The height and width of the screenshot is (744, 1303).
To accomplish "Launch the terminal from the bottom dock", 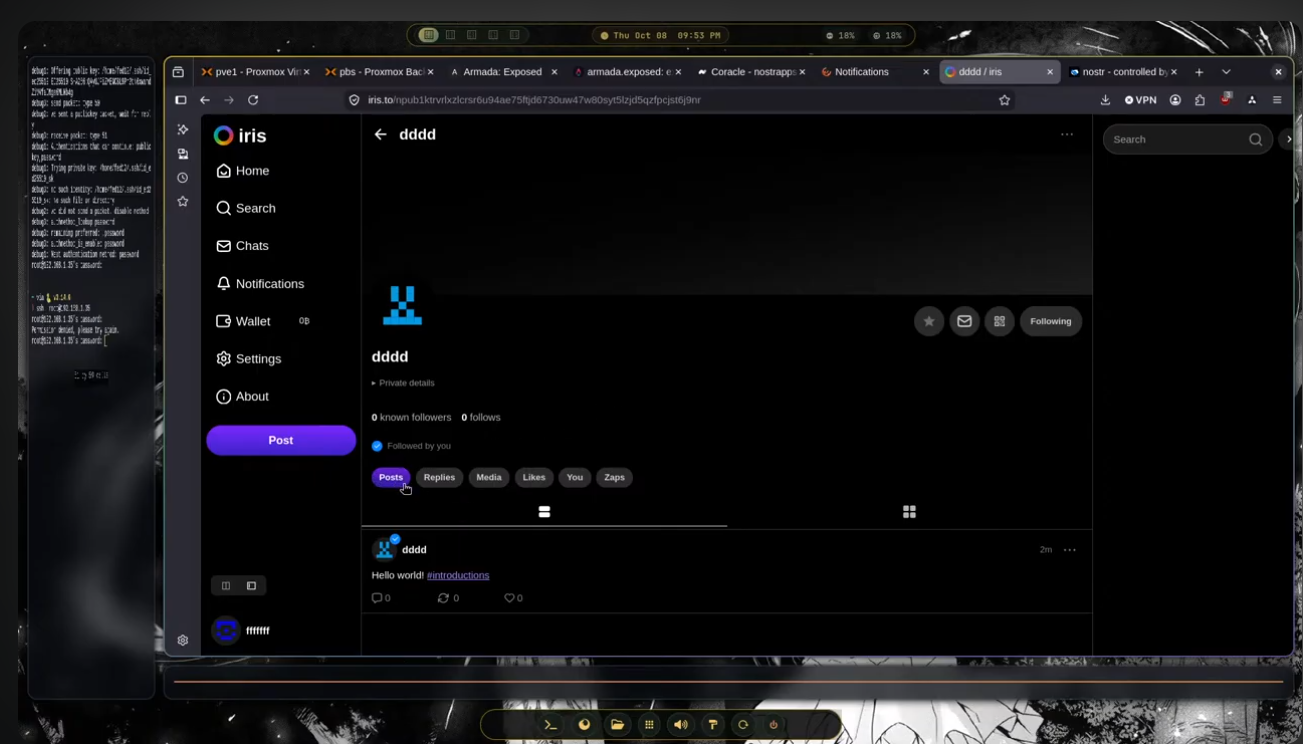I will point(550,725).
